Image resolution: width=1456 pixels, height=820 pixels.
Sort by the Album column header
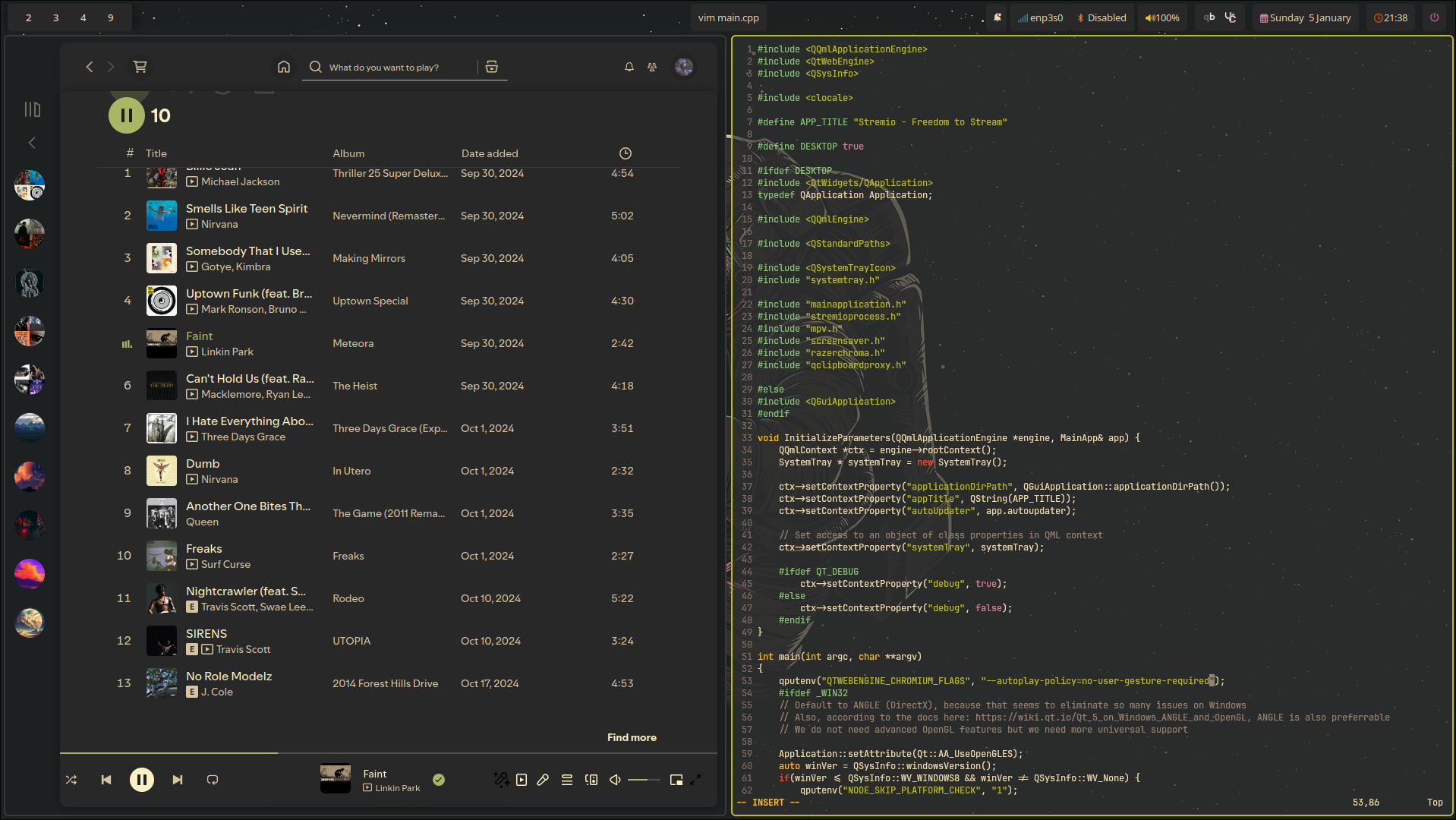click(x=348, y=153)
